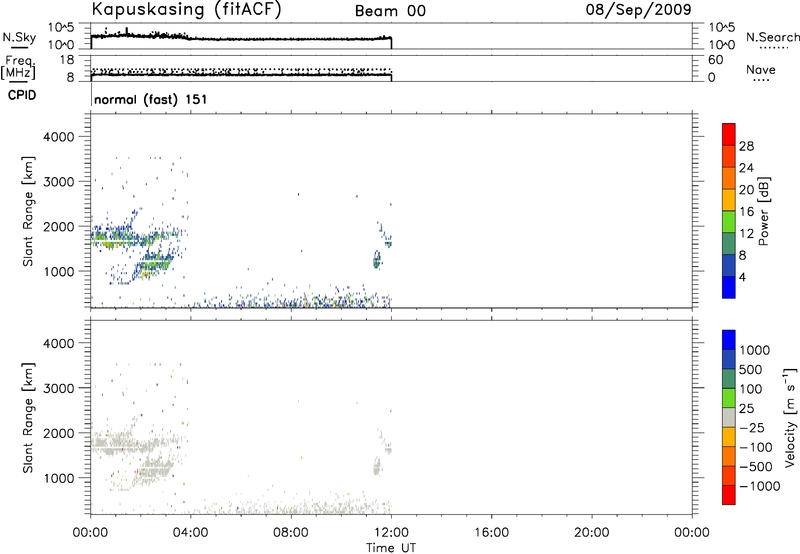Image resolution: width=800 pixels, height=554 pixels.
Task: Pick the red bottom segment of Velocity colorbar
Action: click(729, 495)
